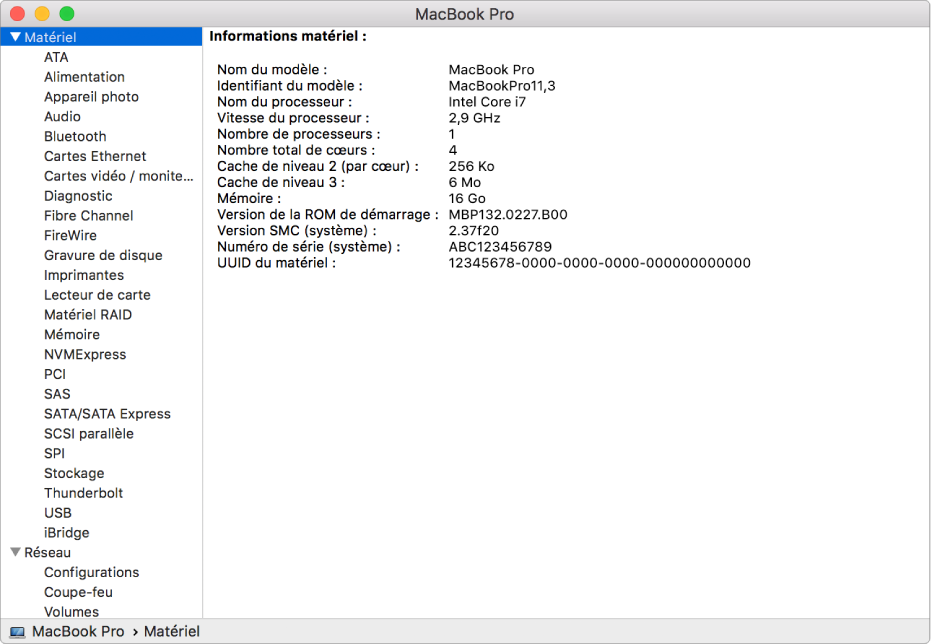Select the Matériel category label

pos(50,37)
